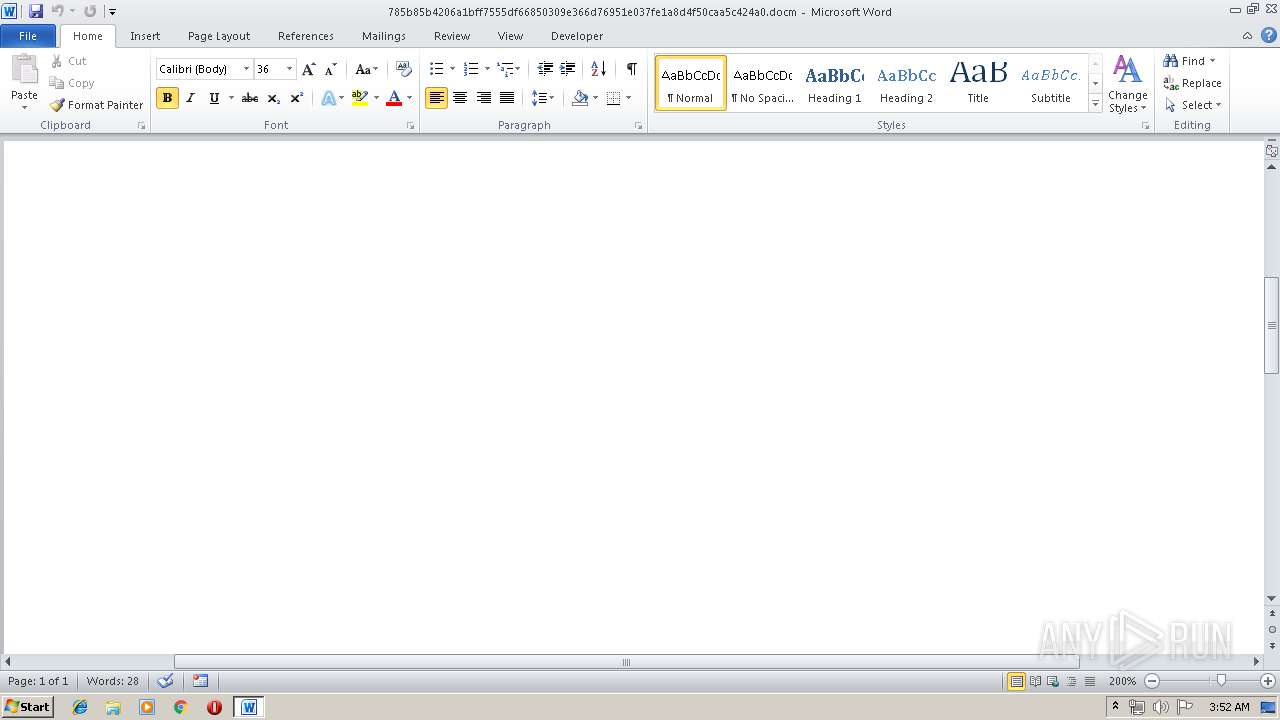This screenshot has height=720, width=1280.
Task: Open the Select dropdown in Editing
Action: pyautogui.click(x=1193, y=105)
